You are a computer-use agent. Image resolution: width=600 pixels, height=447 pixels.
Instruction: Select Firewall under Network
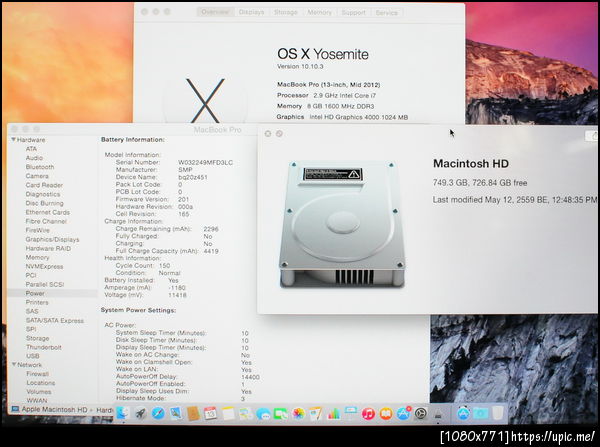[x=38, y=374]
